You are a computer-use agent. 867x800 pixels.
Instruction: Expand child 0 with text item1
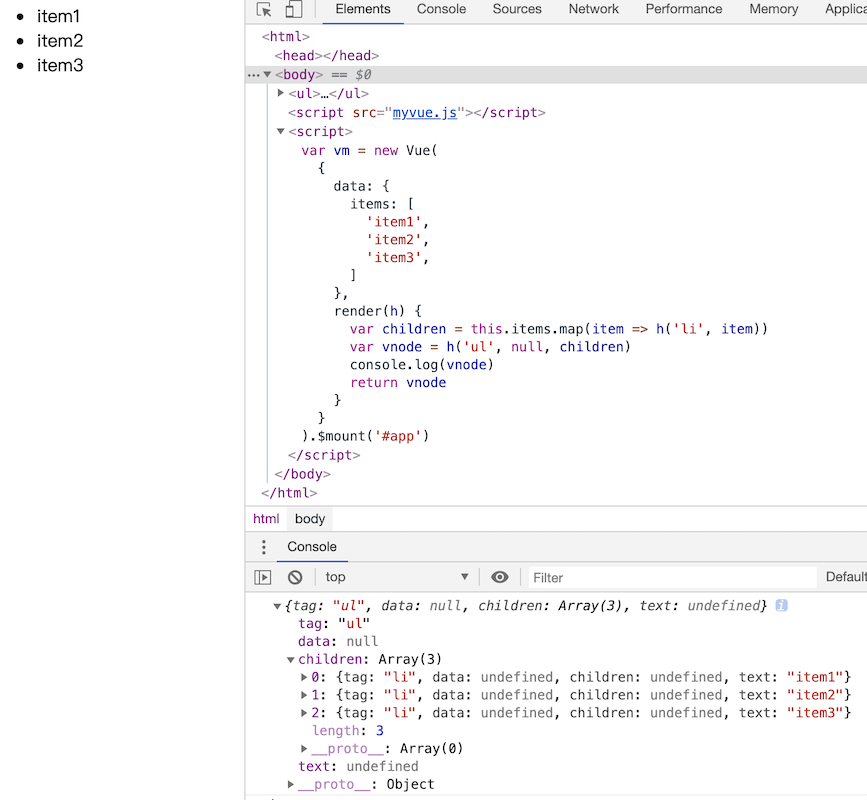point(304,677)
